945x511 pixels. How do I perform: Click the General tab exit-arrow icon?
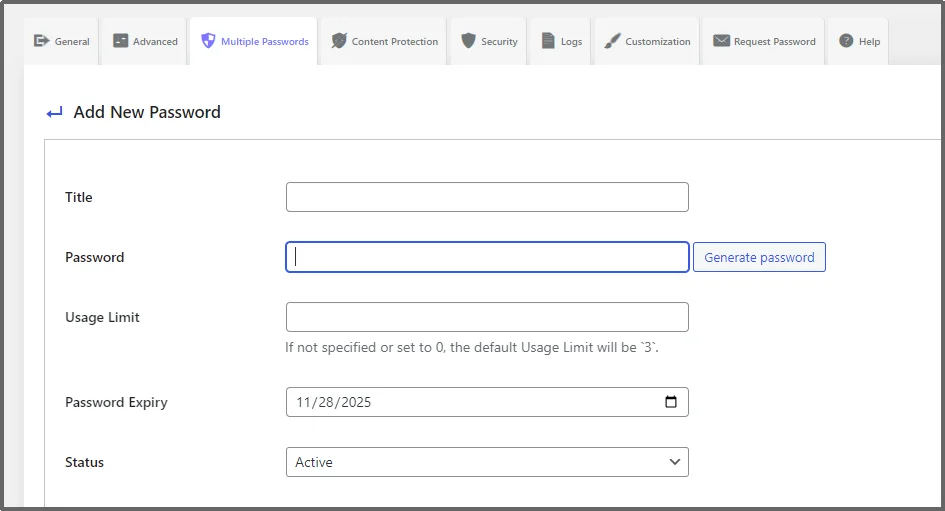tap(41, 41)
